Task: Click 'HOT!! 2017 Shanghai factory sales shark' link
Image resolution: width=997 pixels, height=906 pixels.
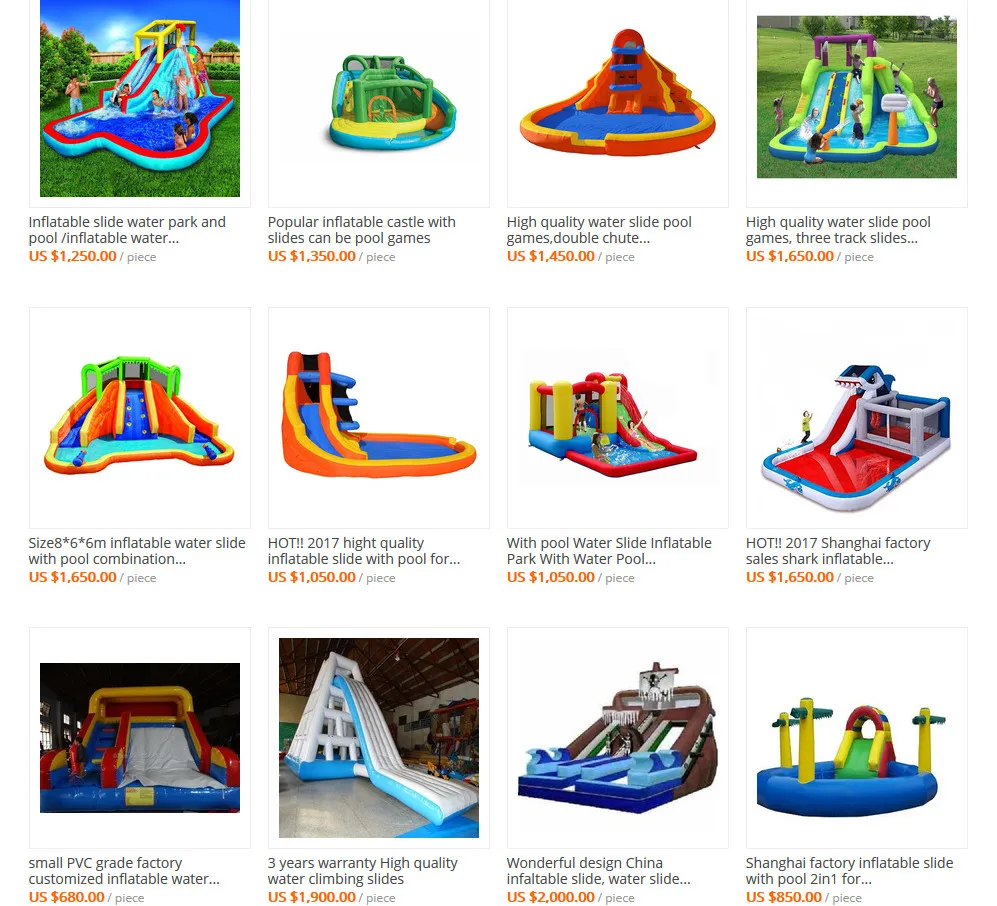Action: pyautogui.click(x=838, y=551)
